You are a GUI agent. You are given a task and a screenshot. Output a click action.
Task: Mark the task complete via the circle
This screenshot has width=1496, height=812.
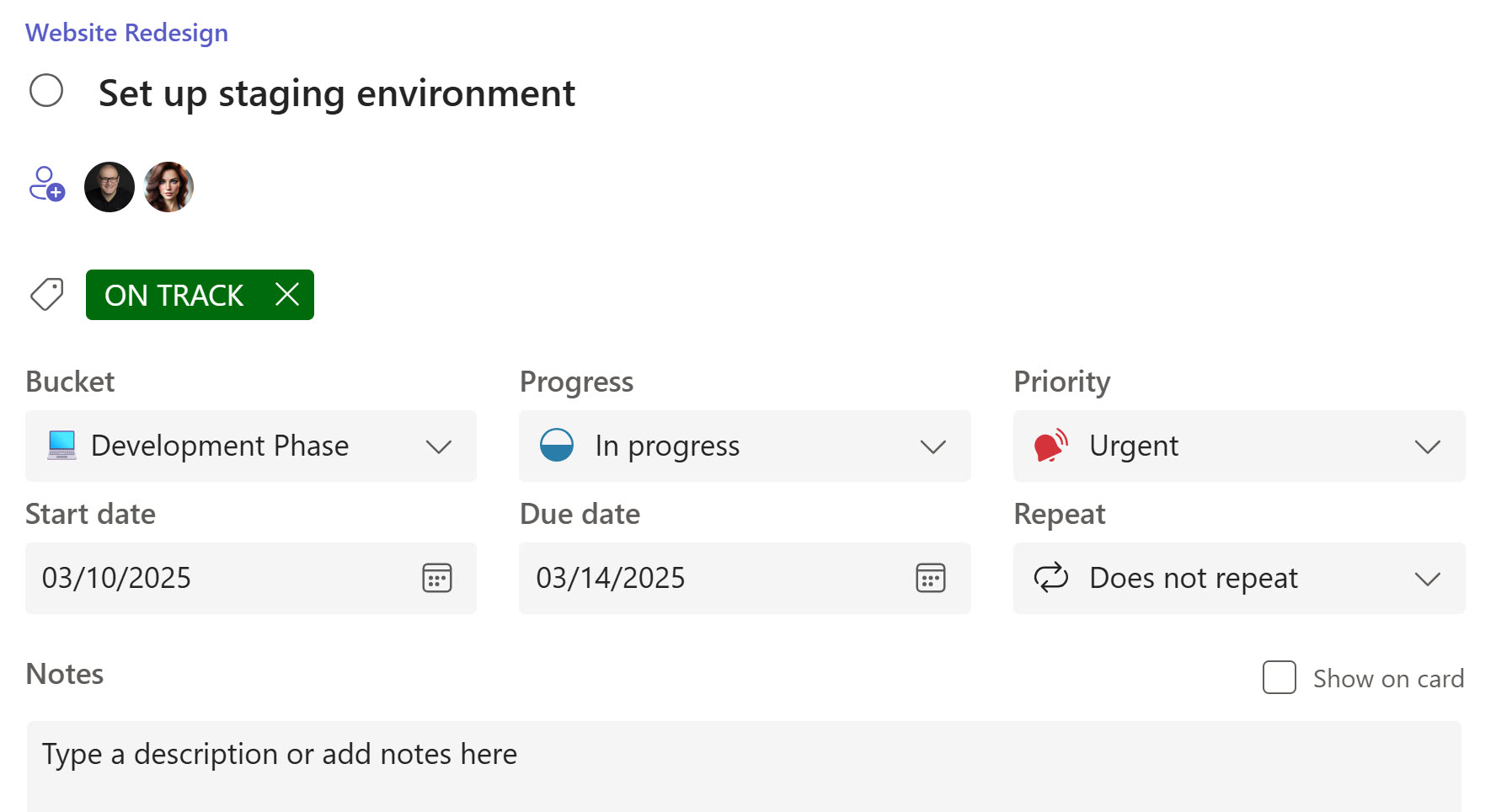tap(47, 90)
